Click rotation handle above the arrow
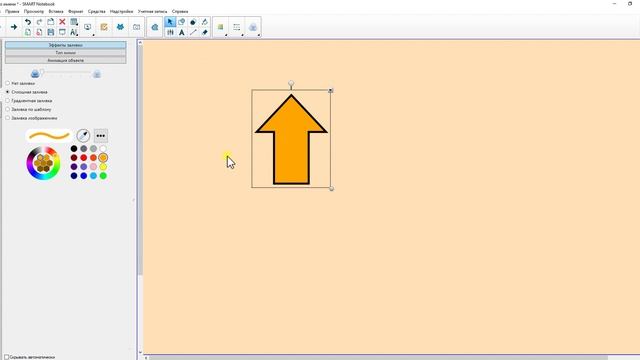Screen dimensions: 640x360 [291, 84]
